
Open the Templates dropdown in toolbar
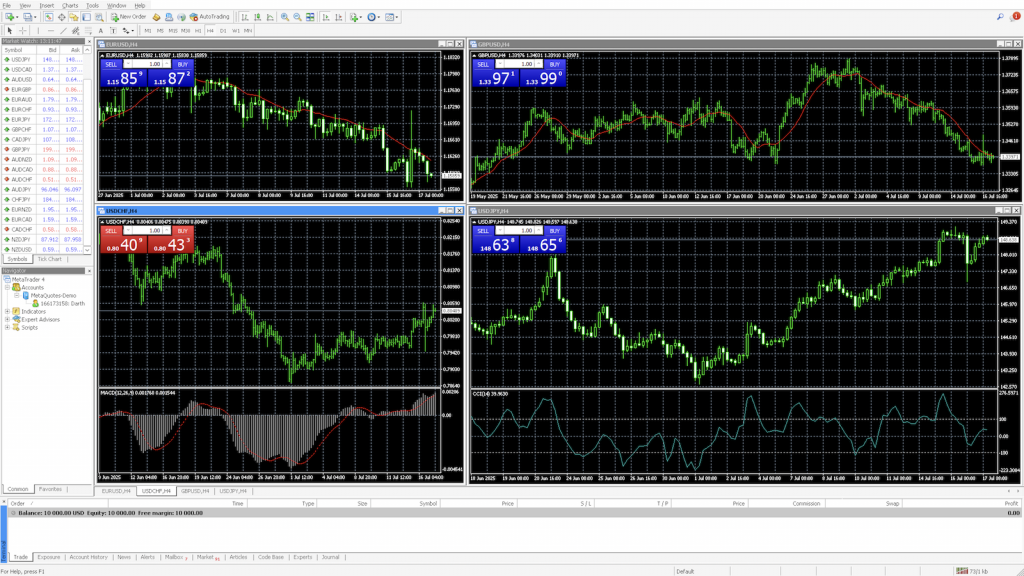coord(391,17)
